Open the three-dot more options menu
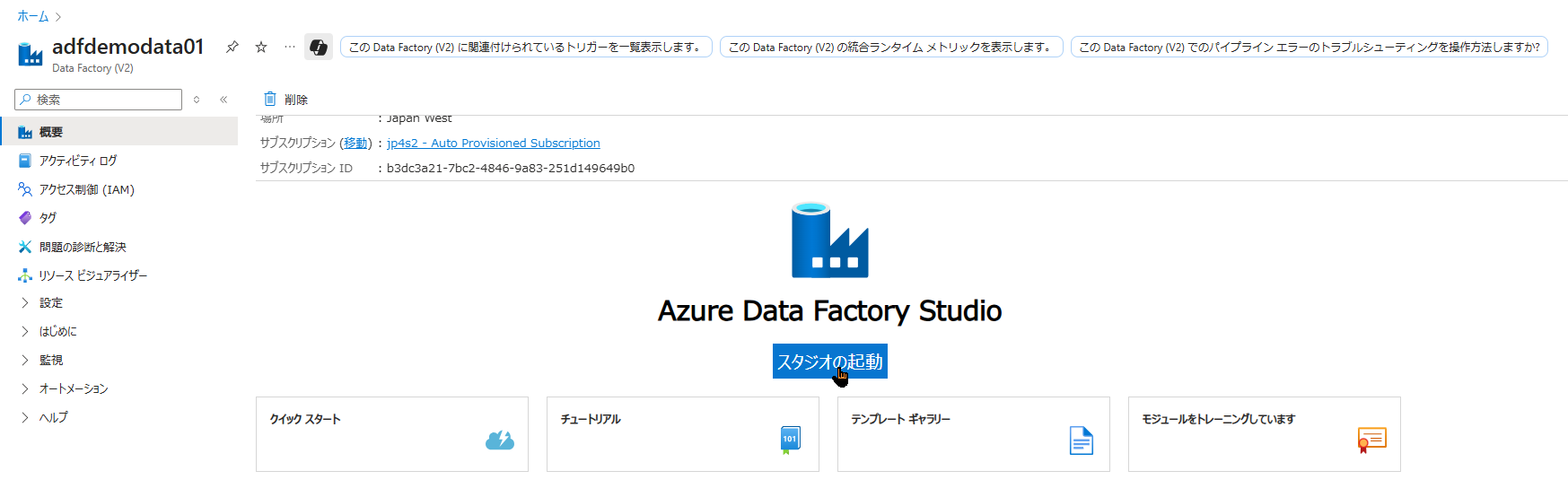The width and height of the screenshot is (1568, 497). pos(289,47)
